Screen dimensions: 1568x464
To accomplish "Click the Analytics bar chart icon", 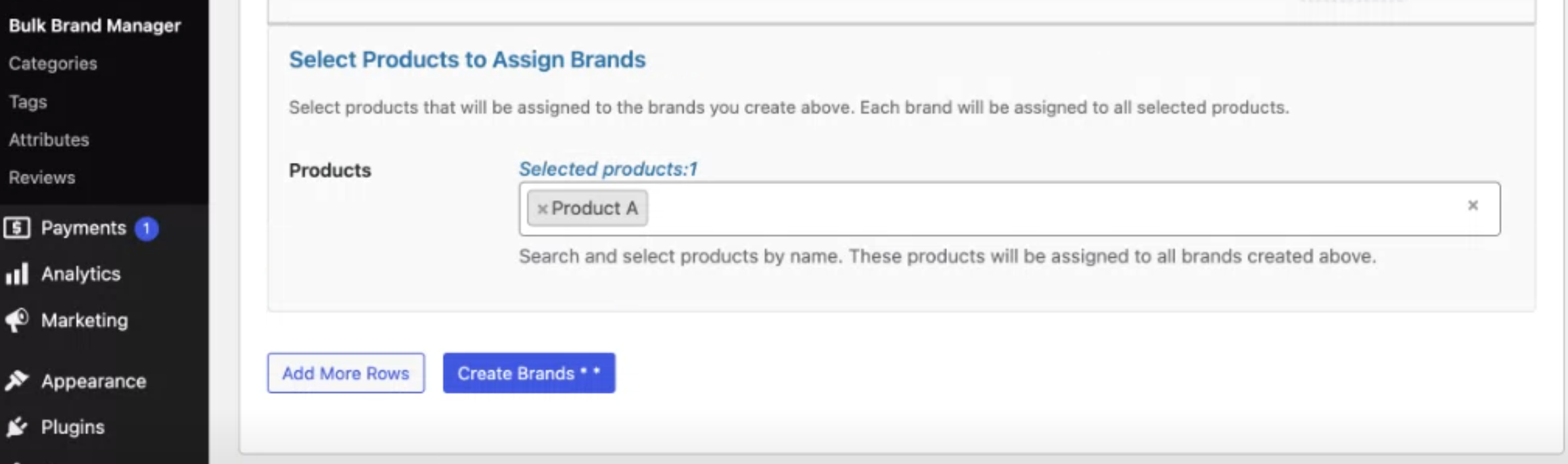I will 17,274.
